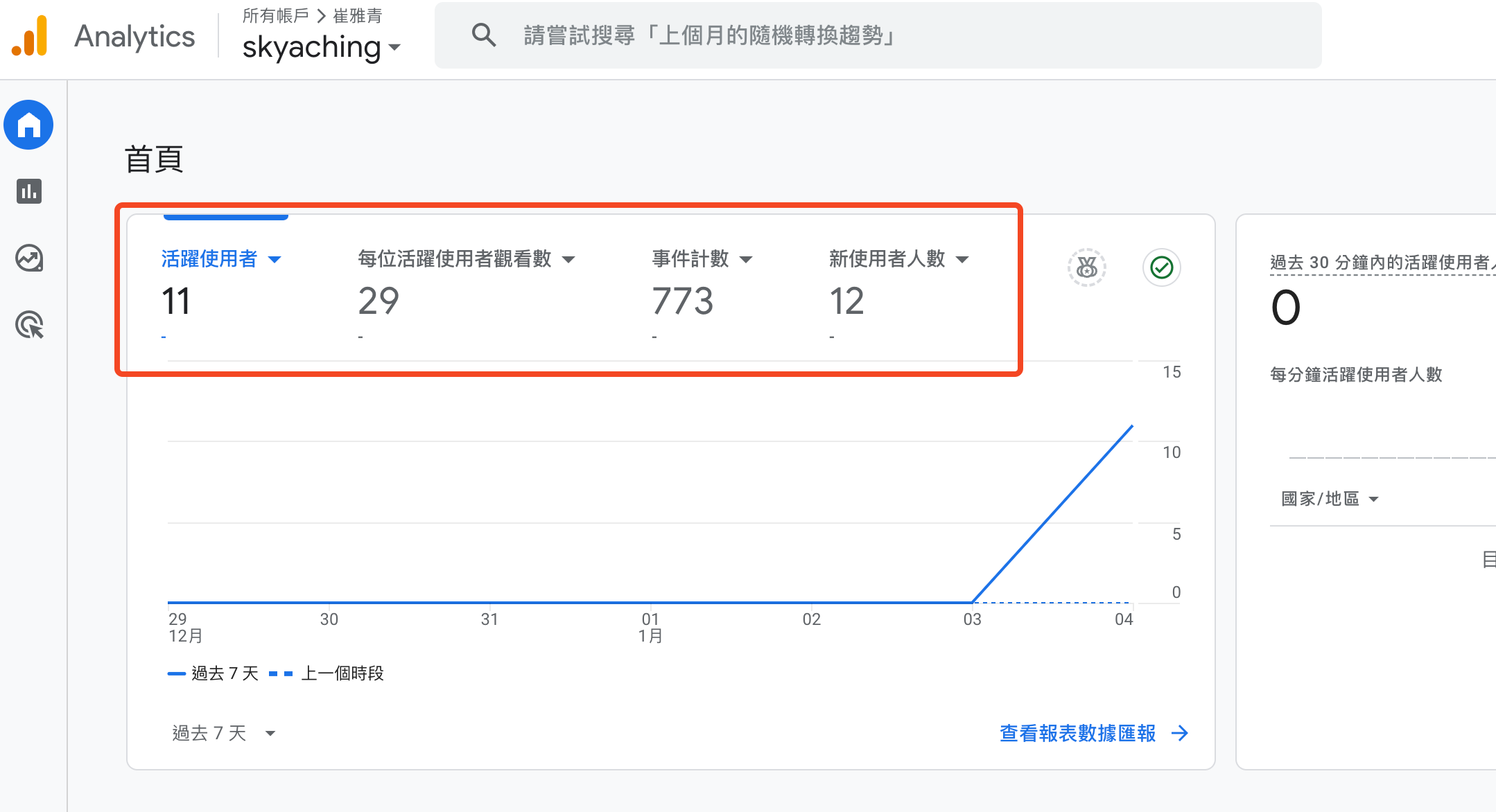
Task: Click the 首頁 page title
Action: (154, 159)
